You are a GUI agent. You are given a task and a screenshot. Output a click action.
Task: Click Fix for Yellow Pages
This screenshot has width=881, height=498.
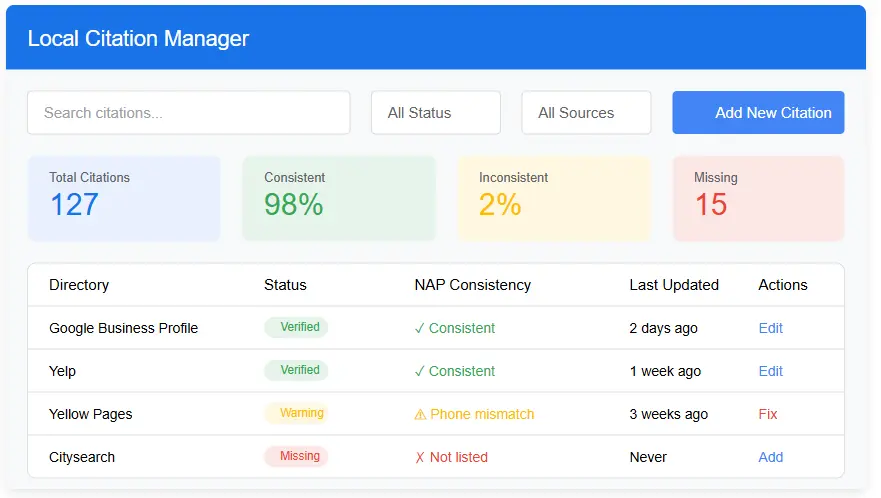[x=768, y=414]
